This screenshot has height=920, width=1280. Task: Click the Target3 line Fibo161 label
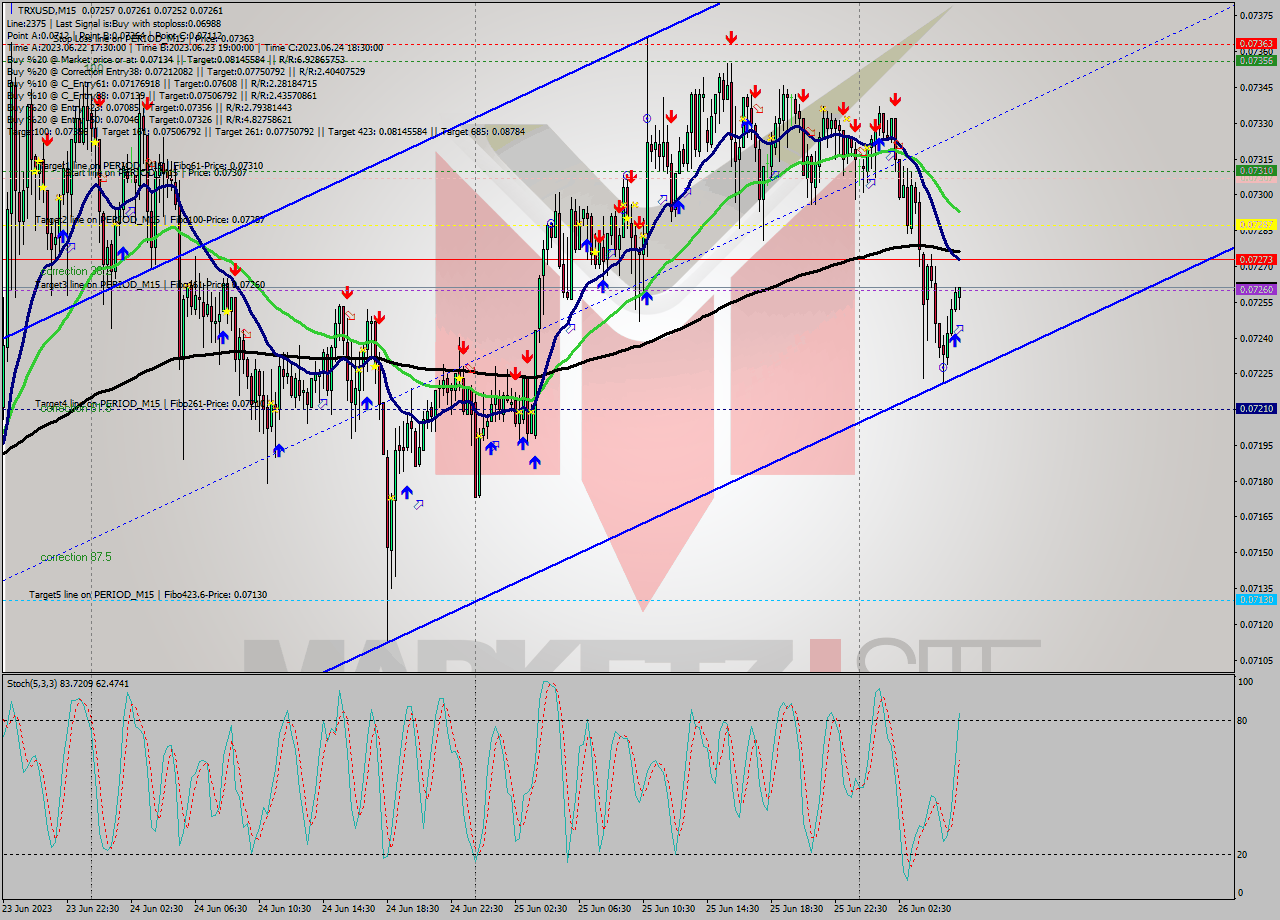tap(150, 284)
